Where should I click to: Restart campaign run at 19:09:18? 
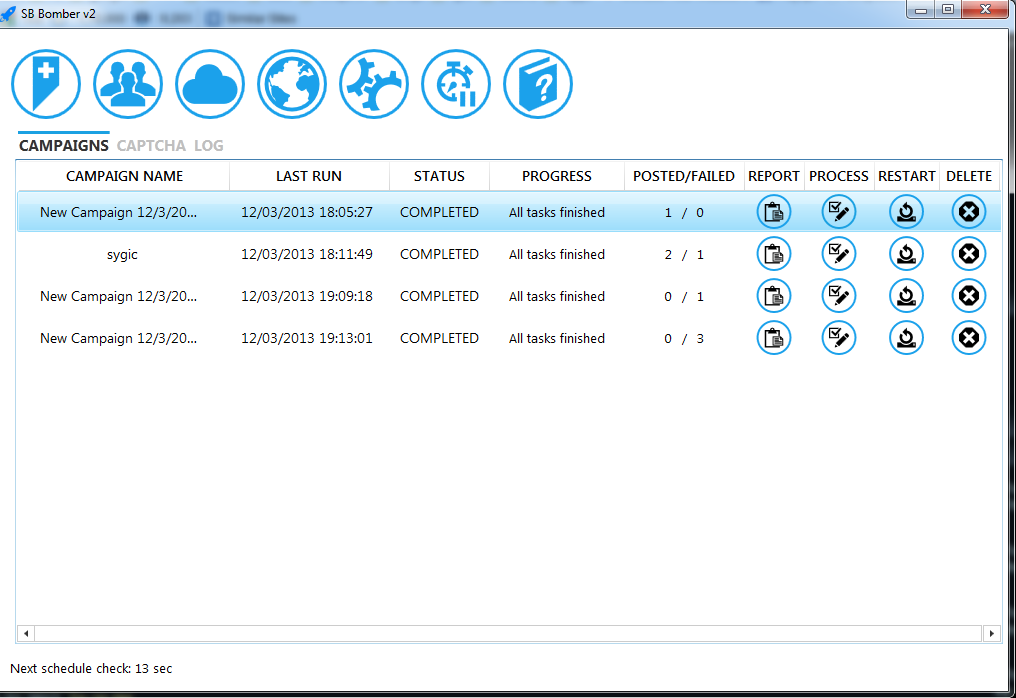tap(906, 296)
